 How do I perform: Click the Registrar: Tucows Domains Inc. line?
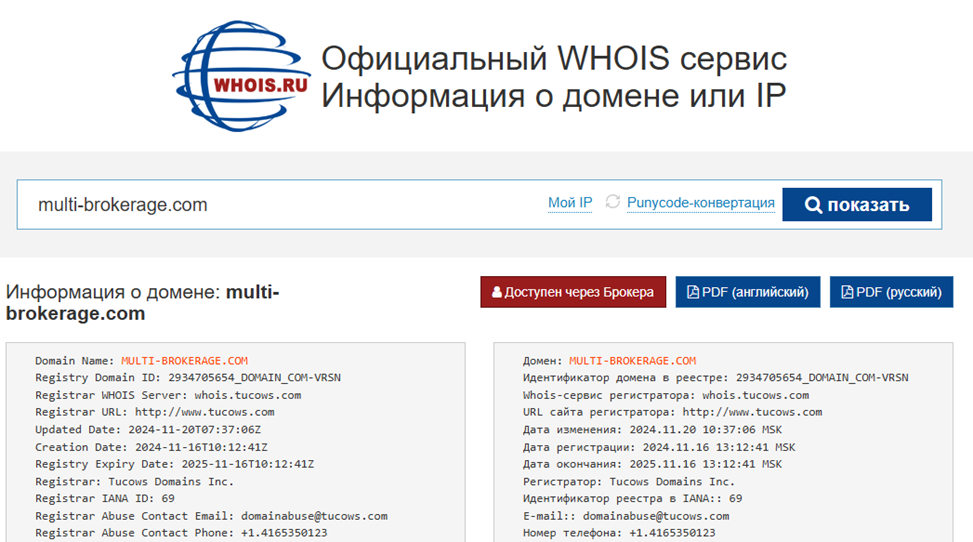tap(135, 481)
